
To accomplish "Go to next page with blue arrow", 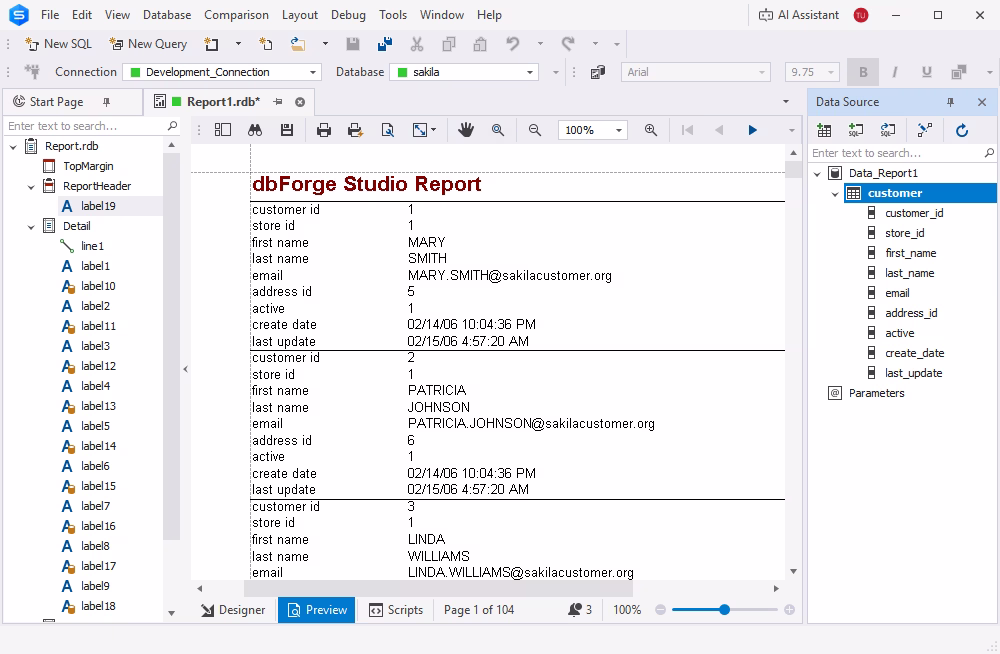I will point(753,130).
